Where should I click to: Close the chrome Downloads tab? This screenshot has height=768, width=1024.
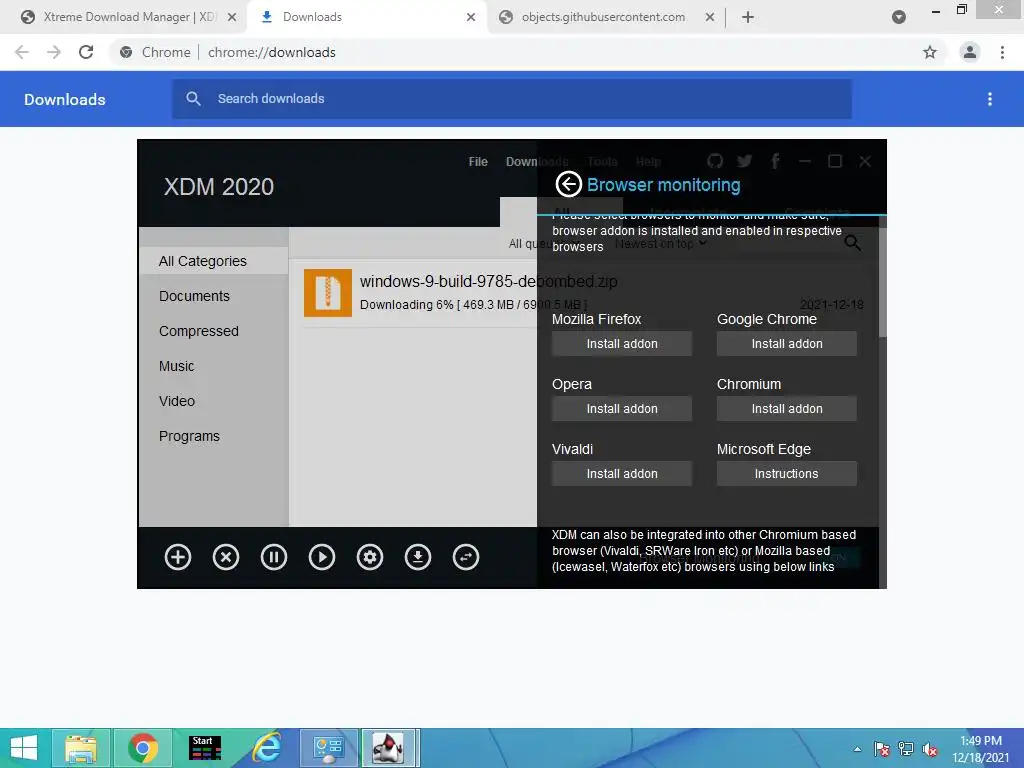pos(471,18)
